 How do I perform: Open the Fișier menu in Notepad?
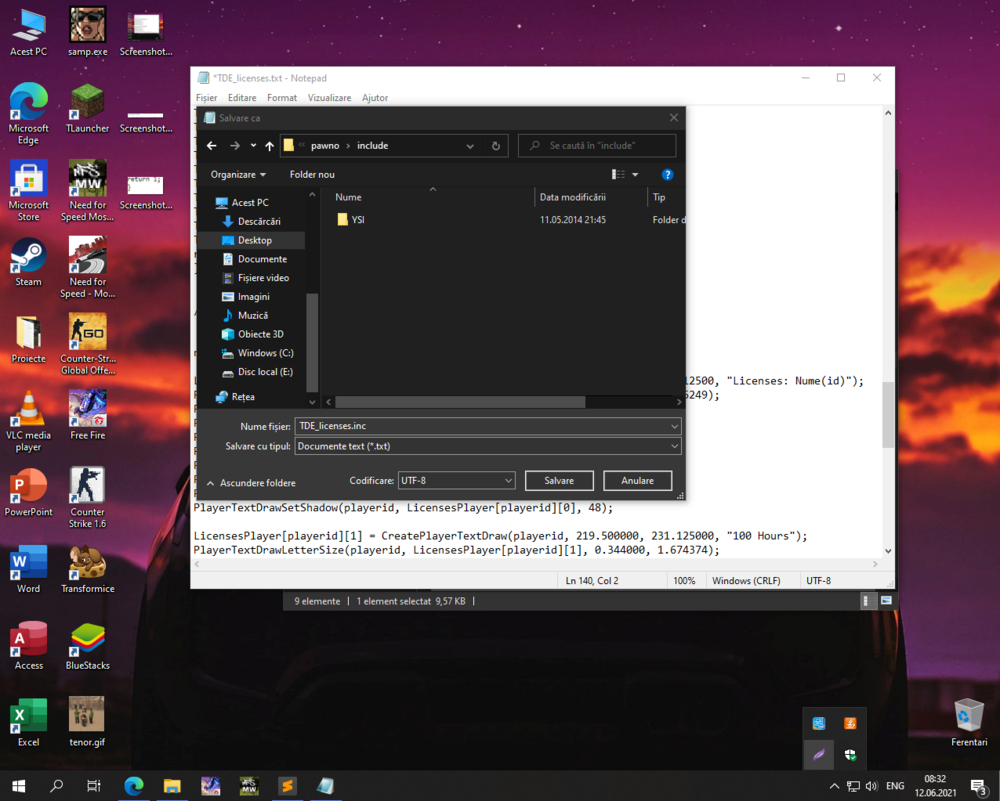point(206,98)
